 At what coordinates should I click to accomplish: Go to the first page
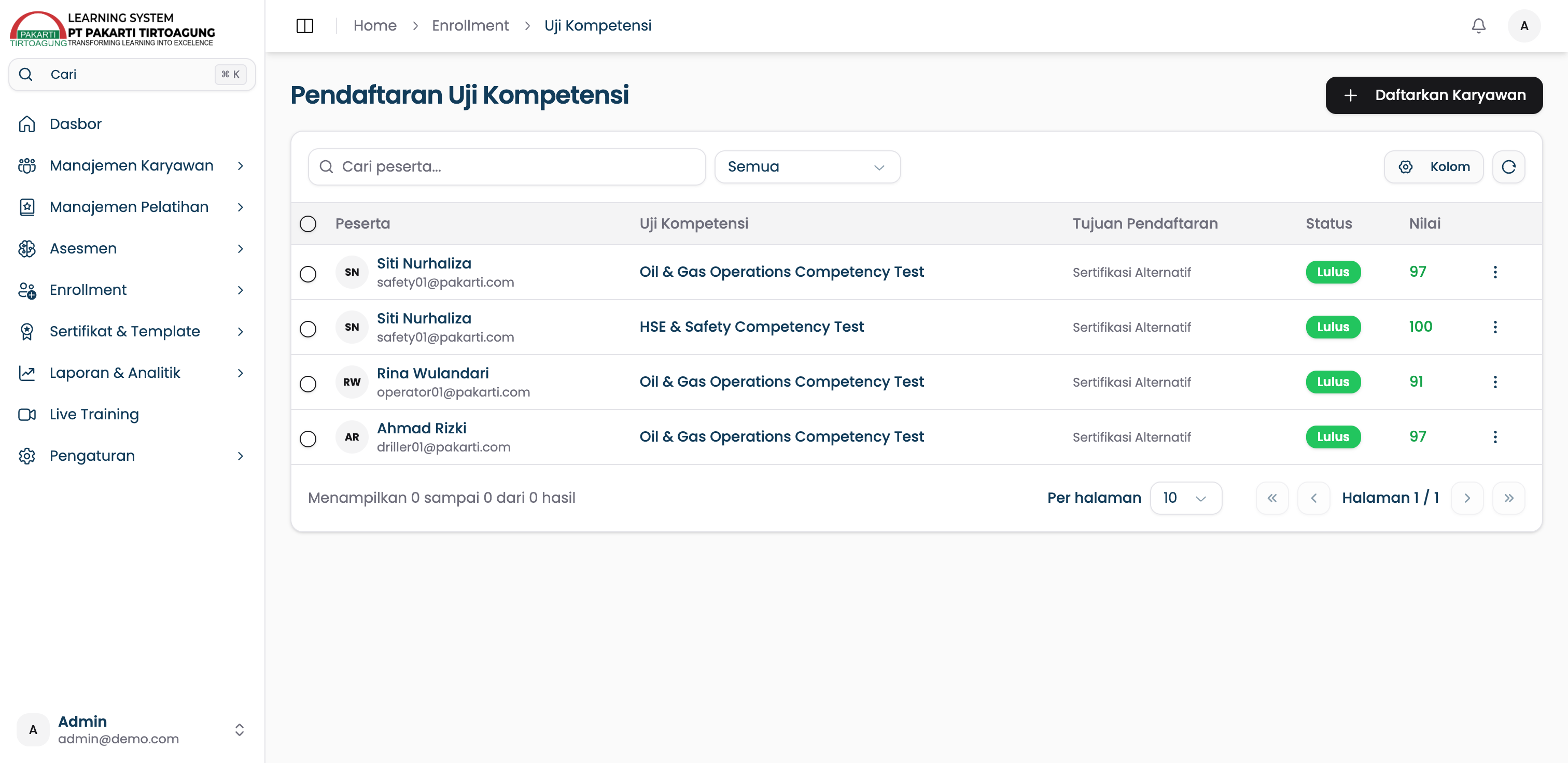[x=1272, y=498]
